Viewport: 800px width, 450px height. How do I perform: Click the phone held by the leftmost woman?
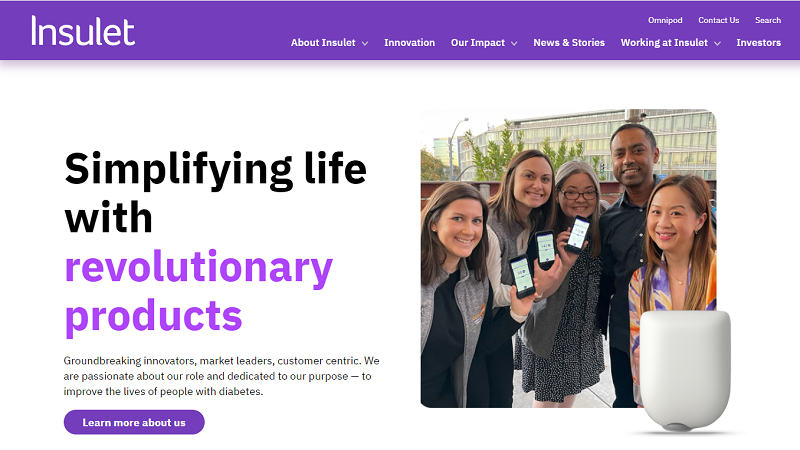(521, 275)
